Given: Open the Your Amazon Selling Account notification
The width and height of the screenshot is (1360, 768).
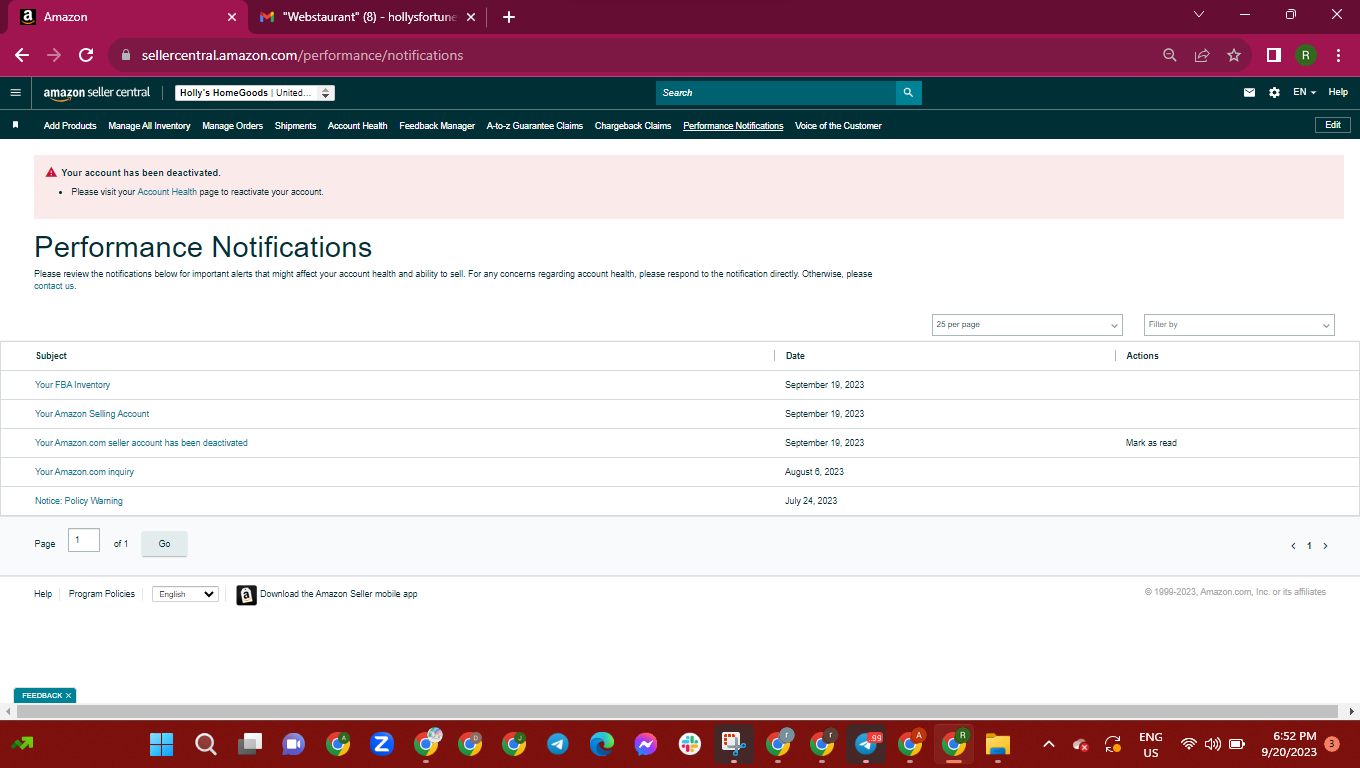Looking at the screenshot, I should click(x=92, y=414).
